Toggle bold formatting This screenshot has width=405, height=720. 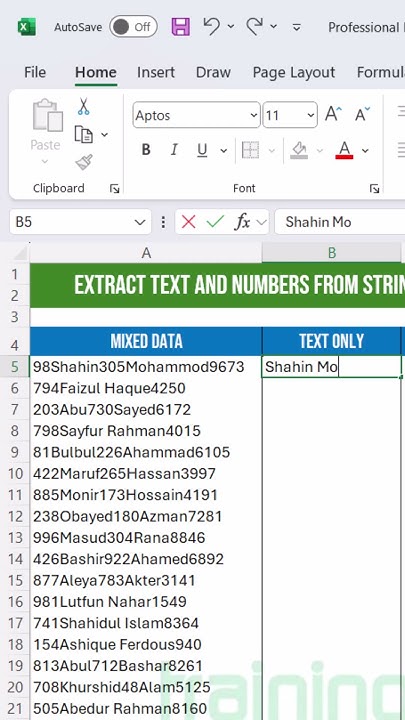(x=146, y=150)
